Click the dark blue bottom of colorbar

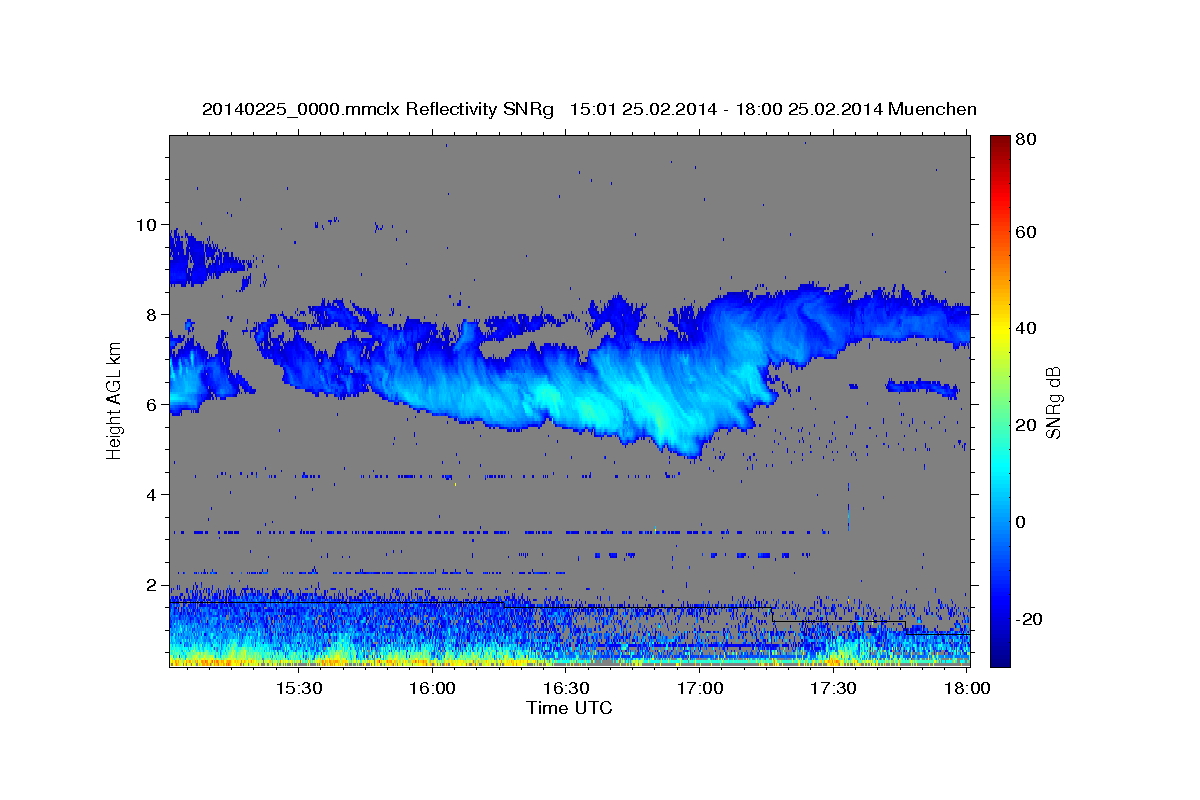[x=1000, y=655]
